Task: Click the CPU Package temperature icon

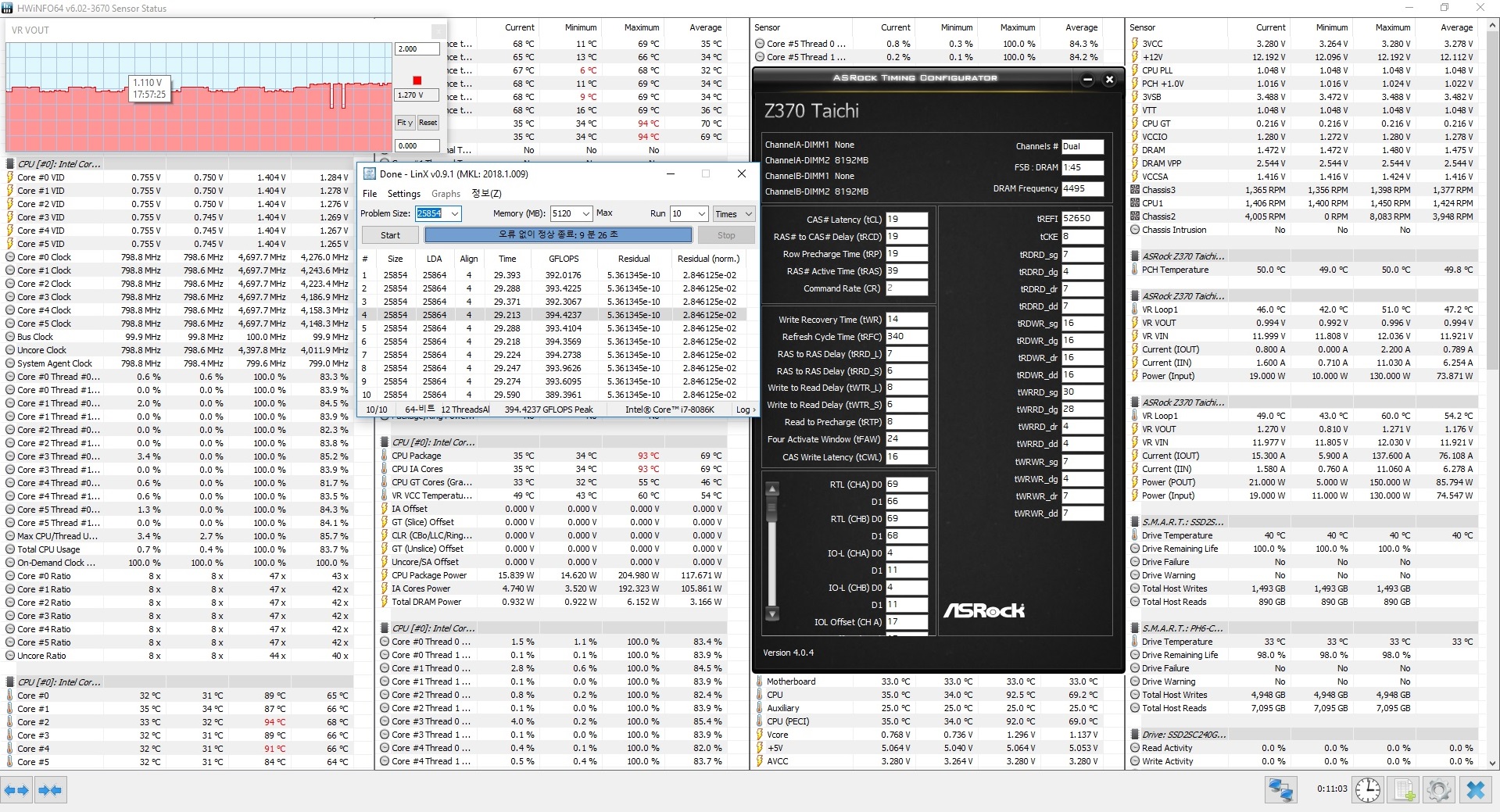Action: [385, 456]
